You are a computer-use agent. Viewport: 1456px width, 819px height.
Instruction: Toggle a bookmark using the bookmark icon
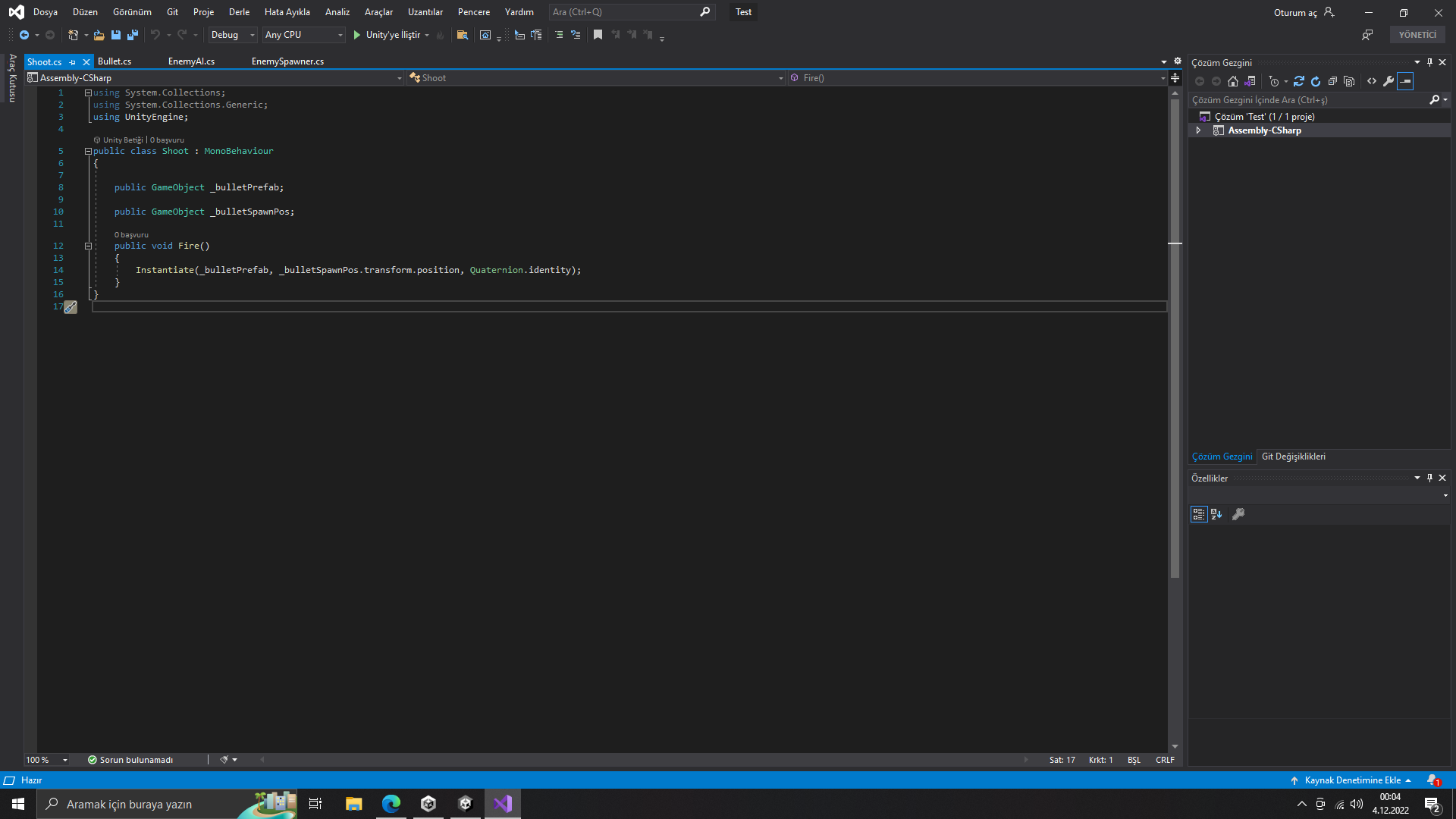[x=598, y=35]
